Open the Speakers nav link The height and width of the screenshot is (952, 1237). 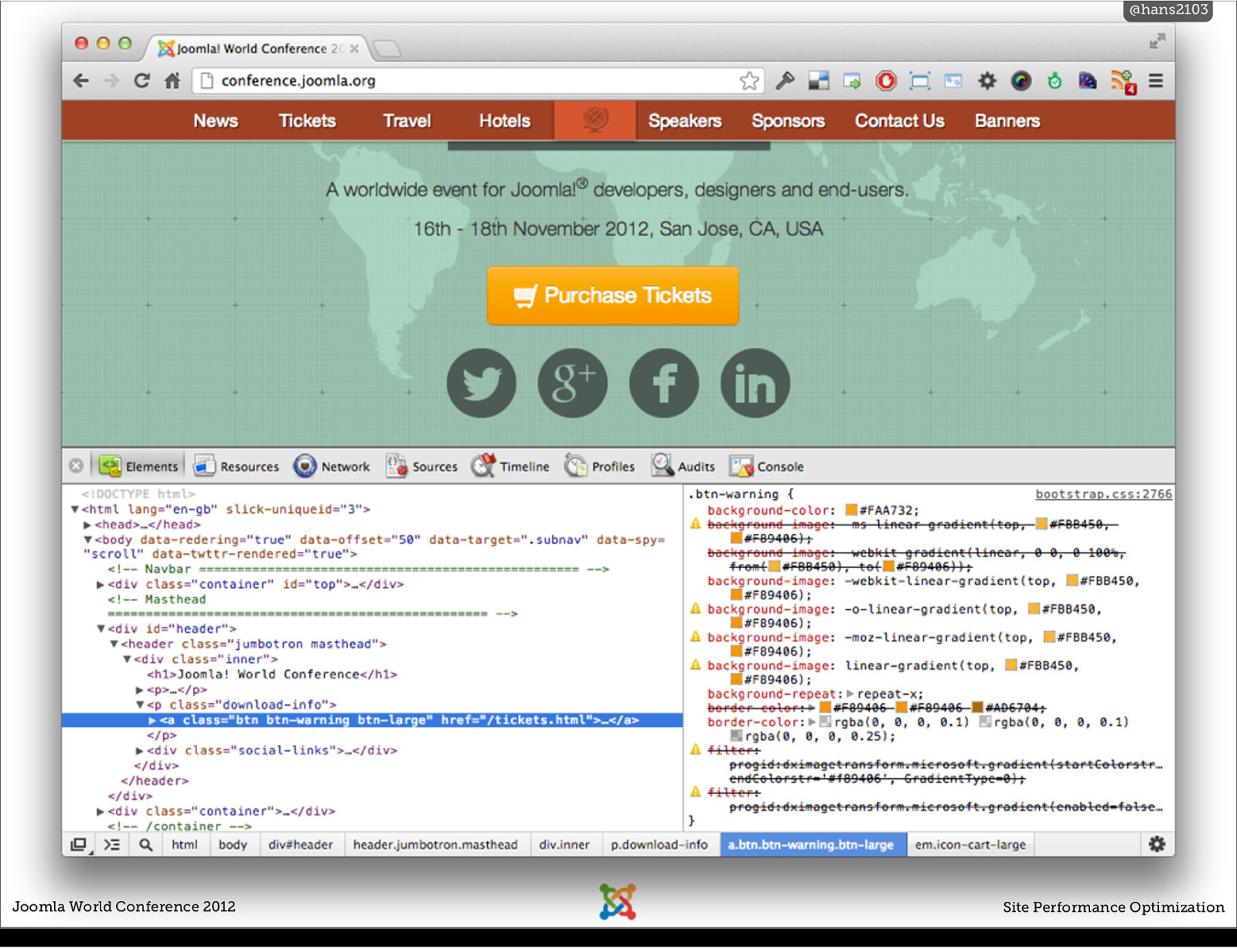pyautogui.click(x=684, y=121)
